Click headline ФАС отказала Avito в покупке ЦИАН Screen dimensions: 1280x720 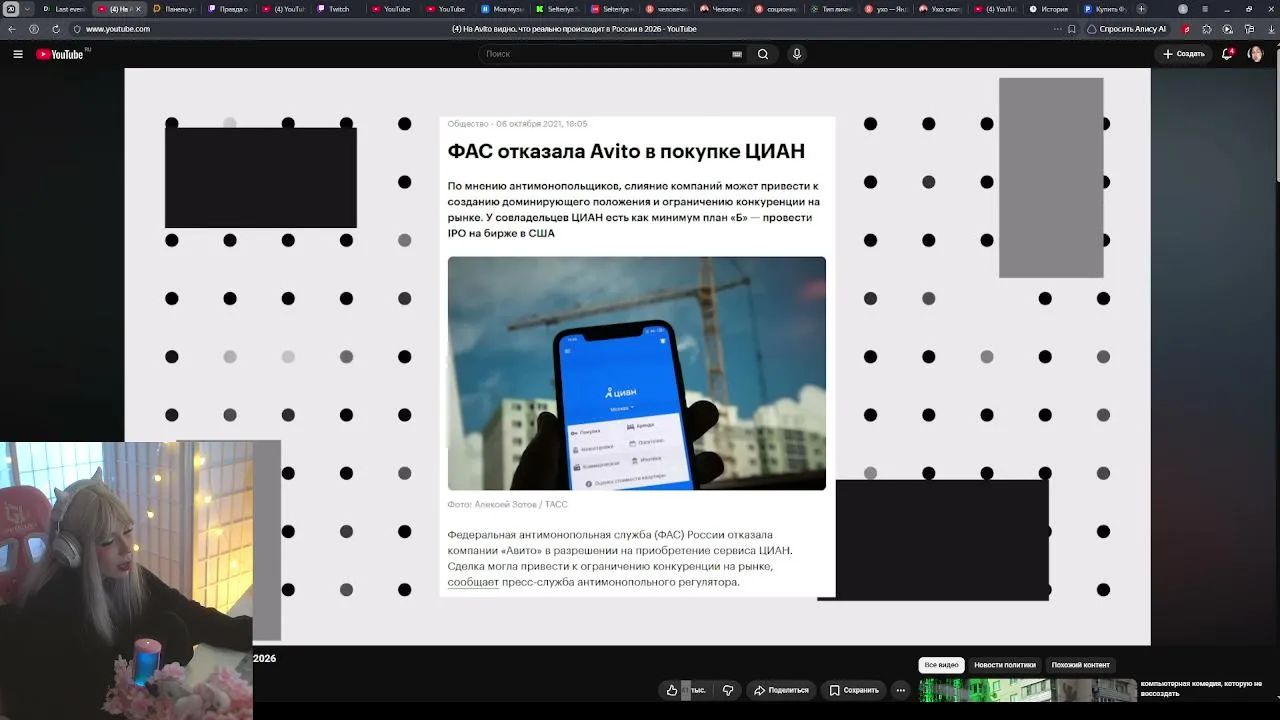point(626,151)
